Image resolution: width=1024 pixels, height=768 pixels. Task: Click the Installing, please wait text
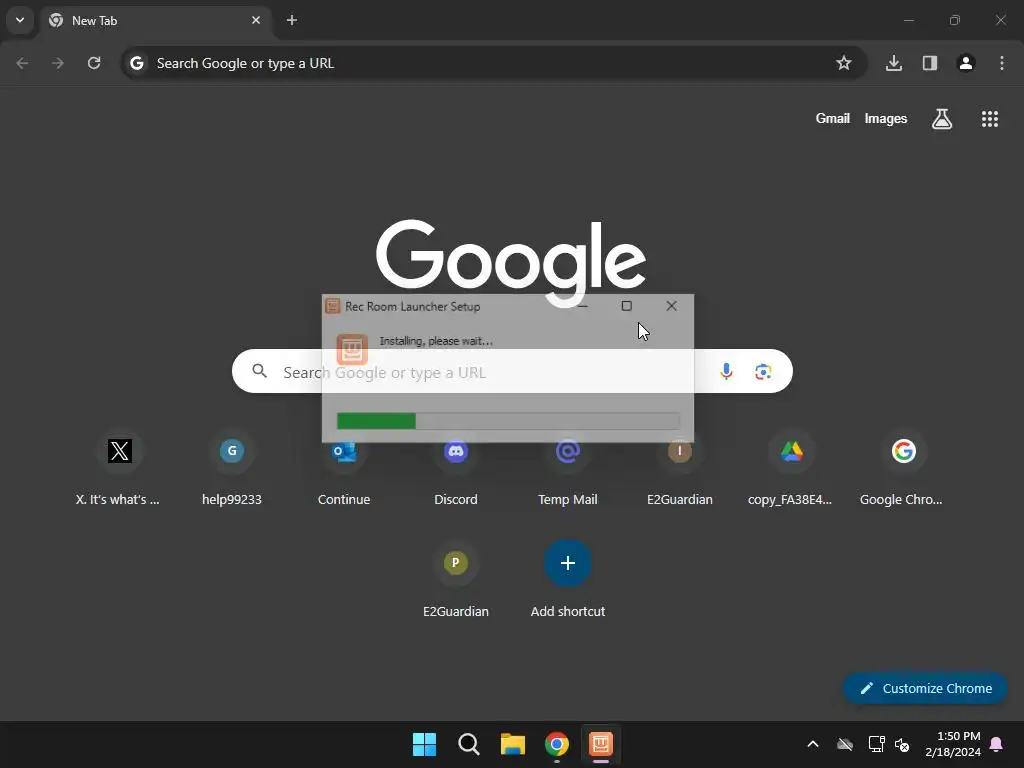tap(436, 341)
